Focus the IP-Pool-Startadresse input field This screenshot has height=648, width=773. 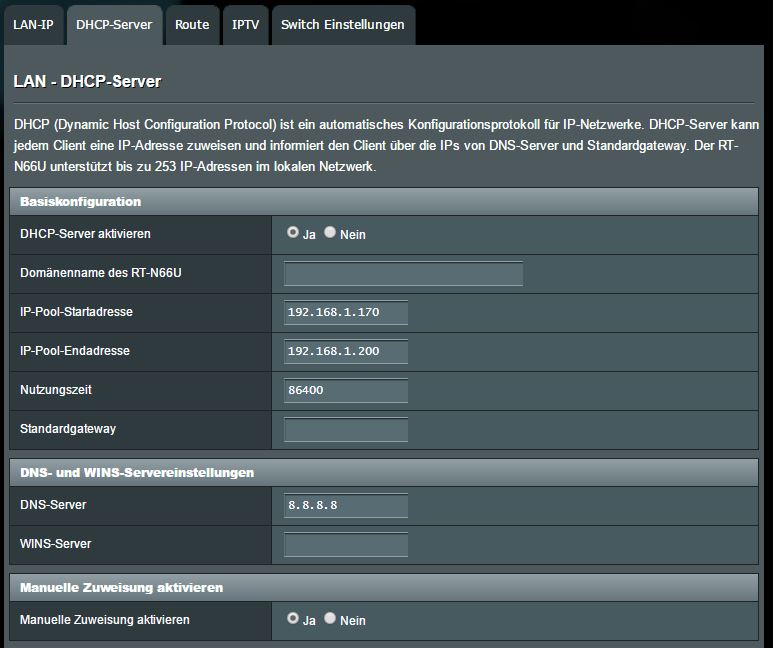pyautogui.click(x=346, y=313)
